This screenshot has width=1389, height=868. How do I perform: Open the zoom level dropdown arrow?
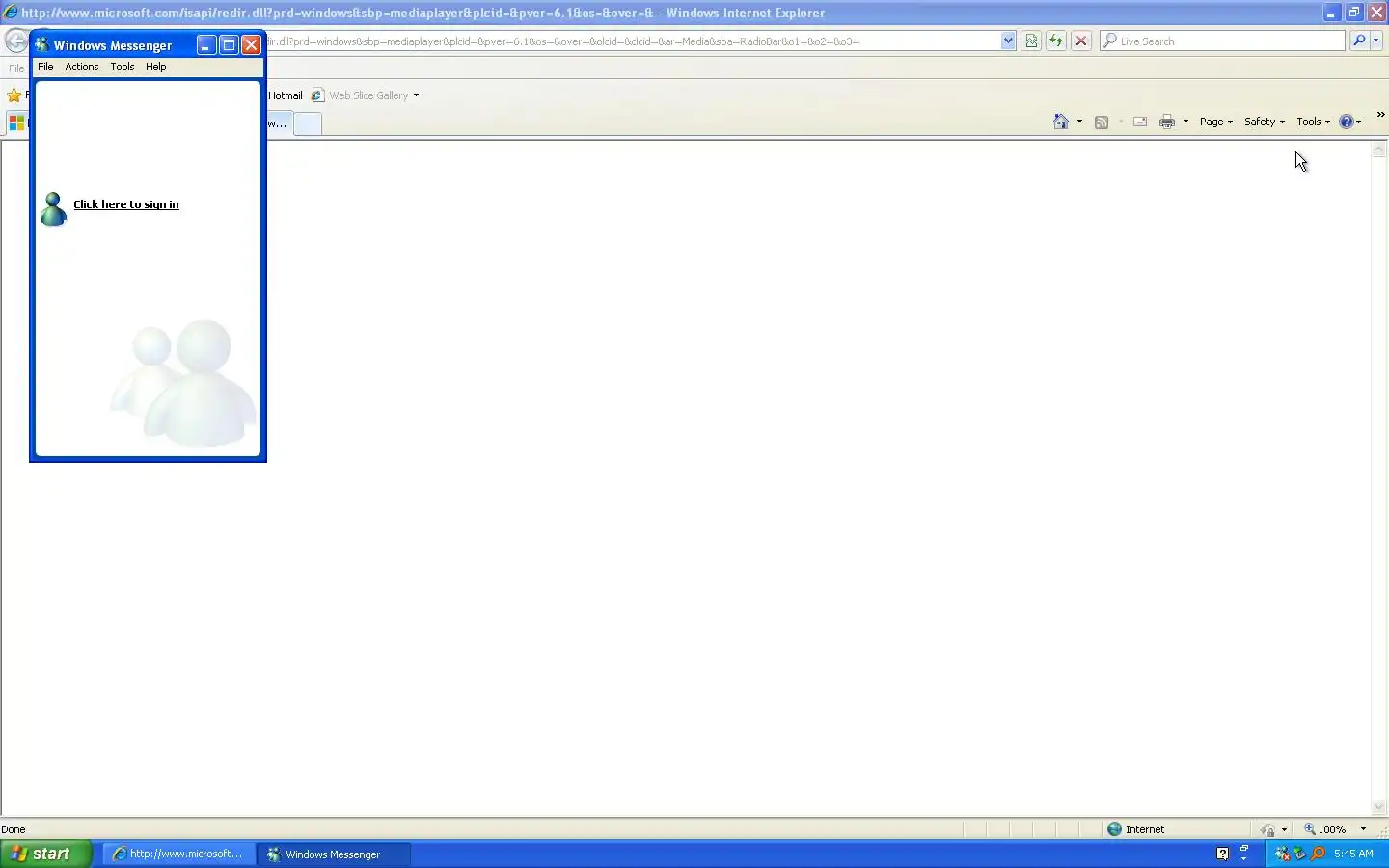(x=1363, y=829)
